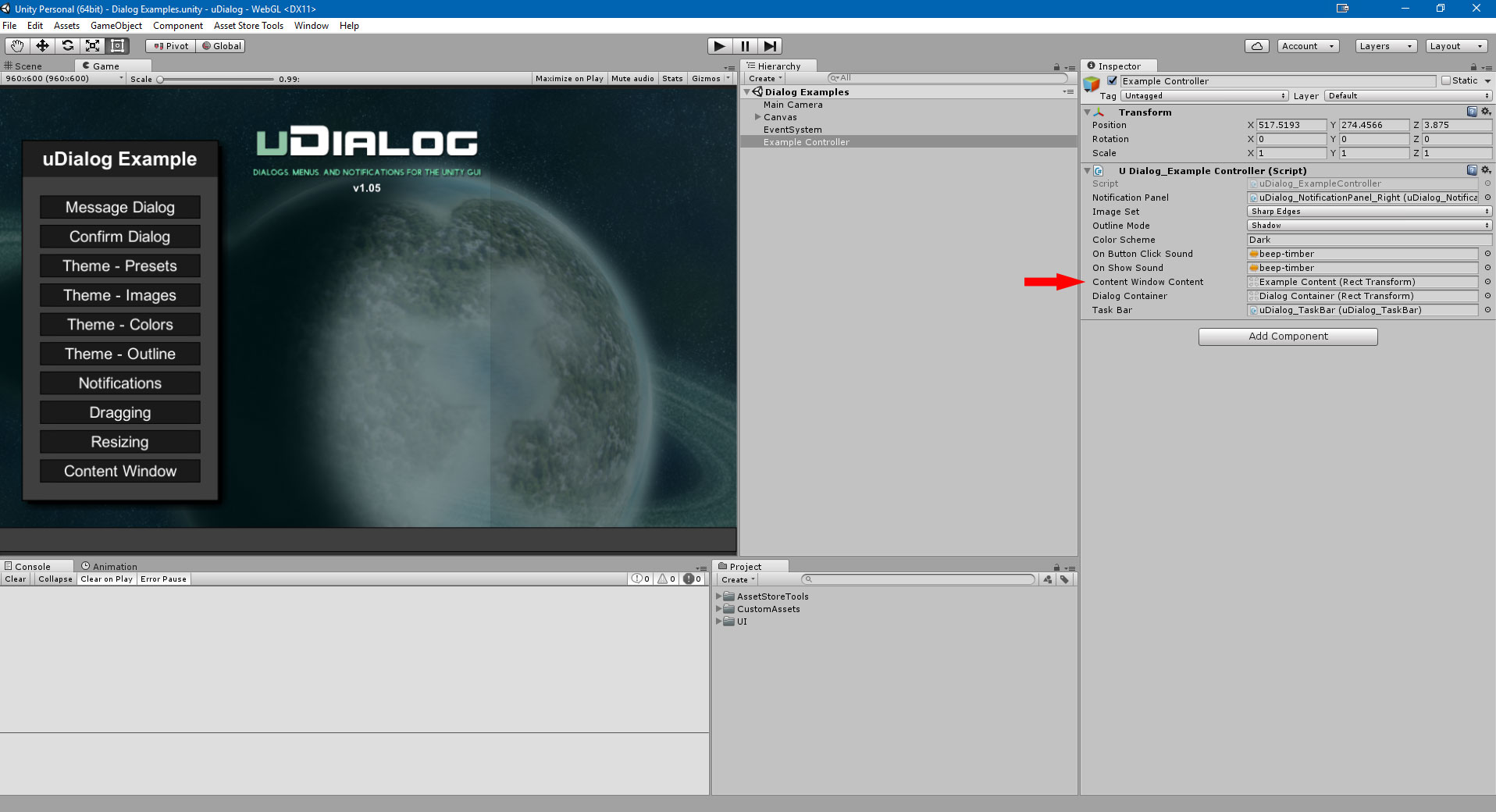Open the Layers dropdown

pyautogui.click(x=1384, y=45)
